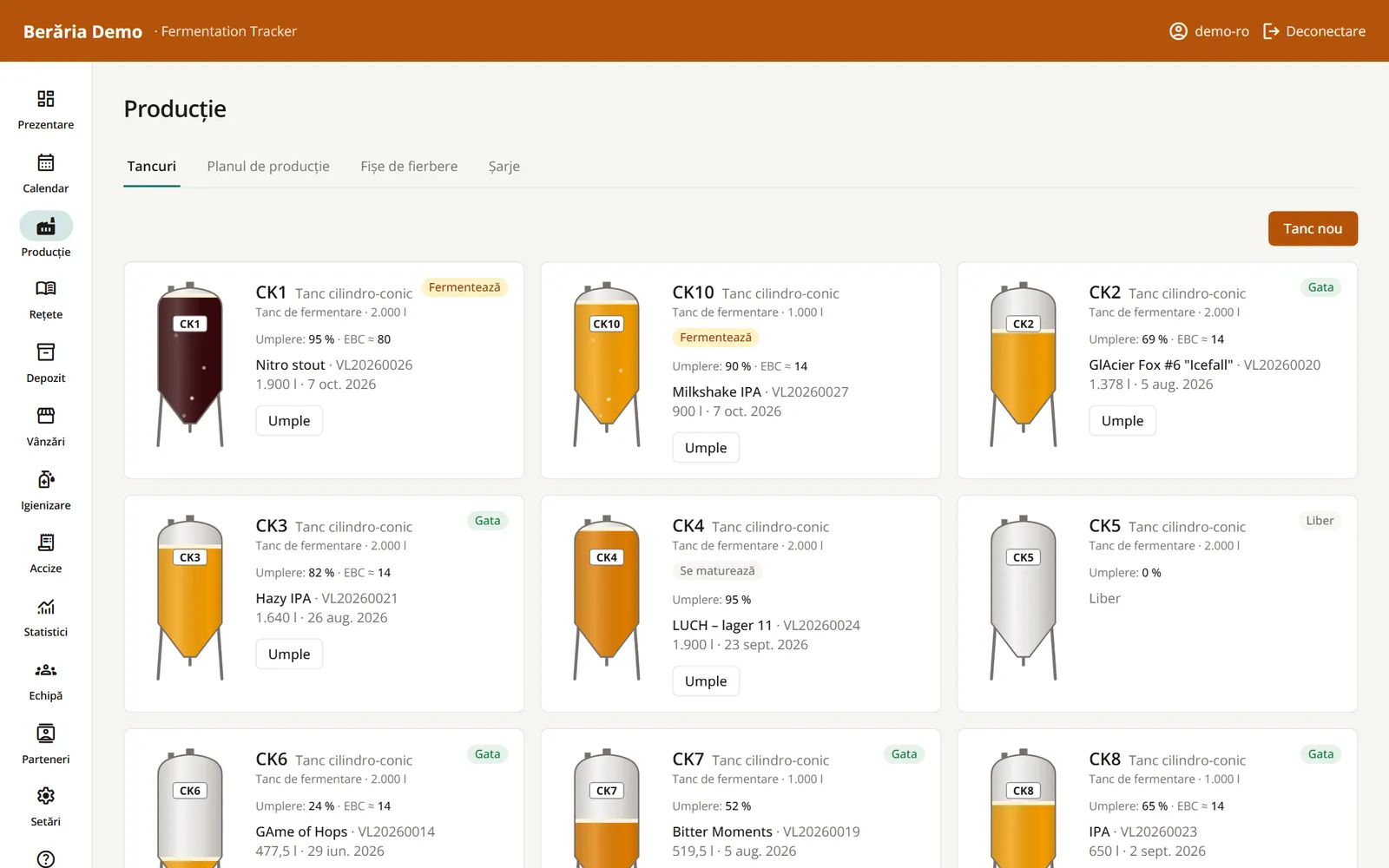Open the Setări gear icon
This screenshot has width=1389, height=868.
tap(46, 796)
